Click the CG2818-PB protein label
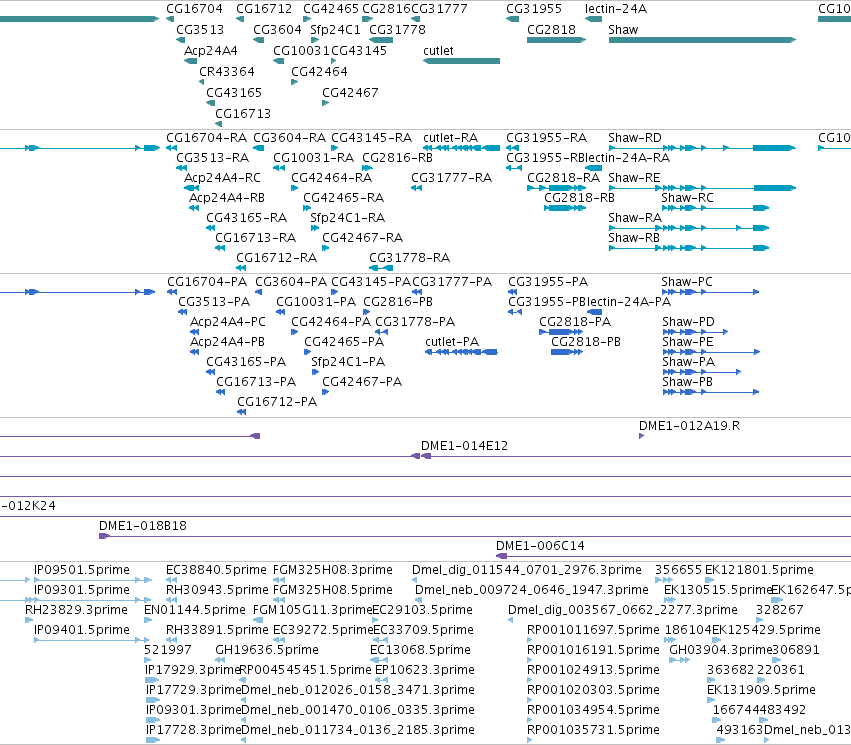 tap(586, 342)
